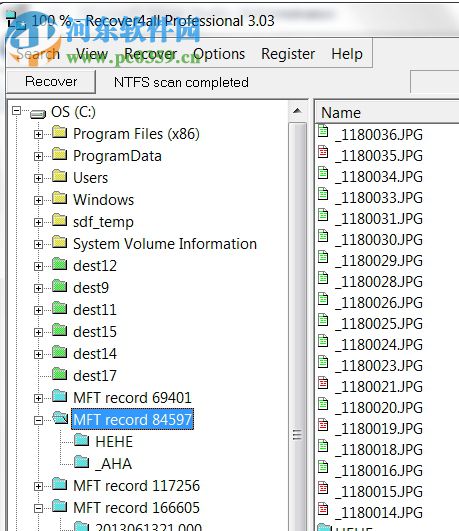Click the file icon of _1180016.JPG
Screen dimensions: 459x531
click(323, 467)
